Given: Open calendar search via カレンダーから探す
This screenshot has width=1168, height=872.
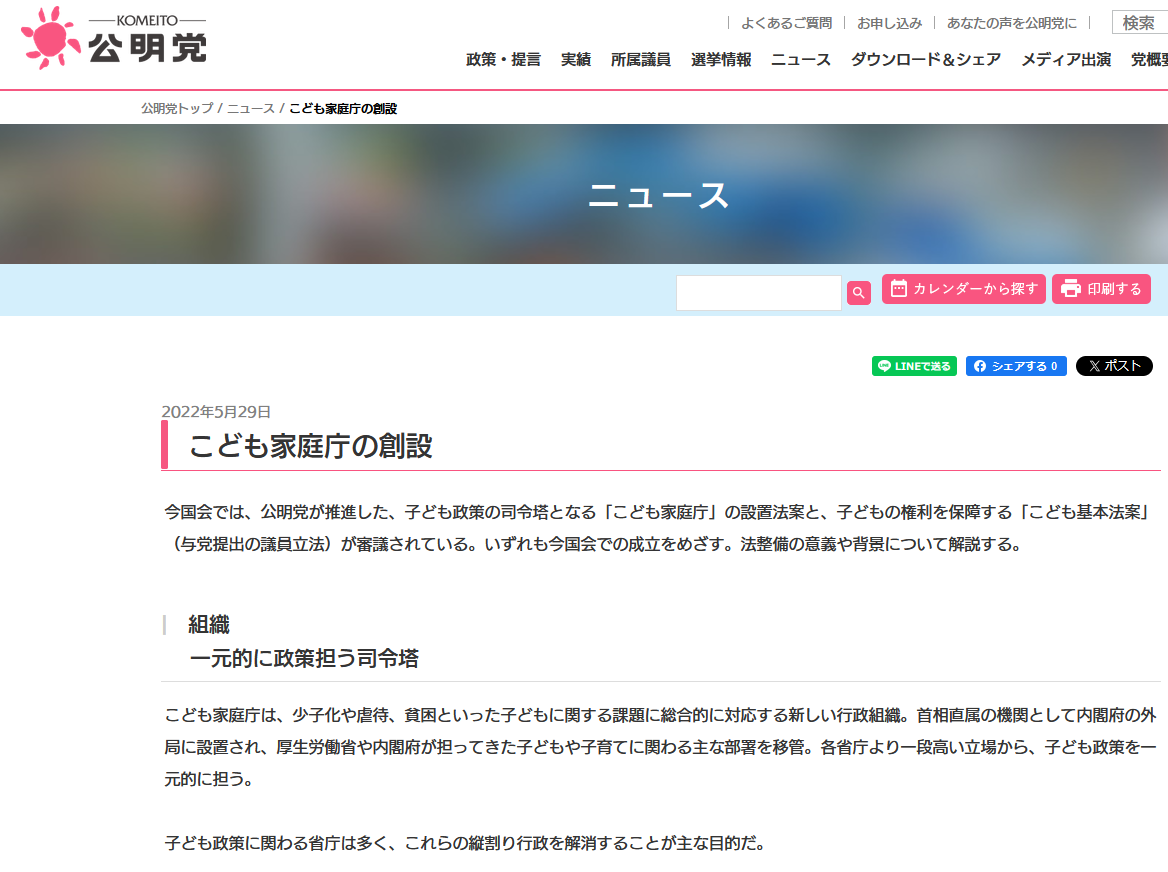Looking at the screenshot, I should coord(963,289).
